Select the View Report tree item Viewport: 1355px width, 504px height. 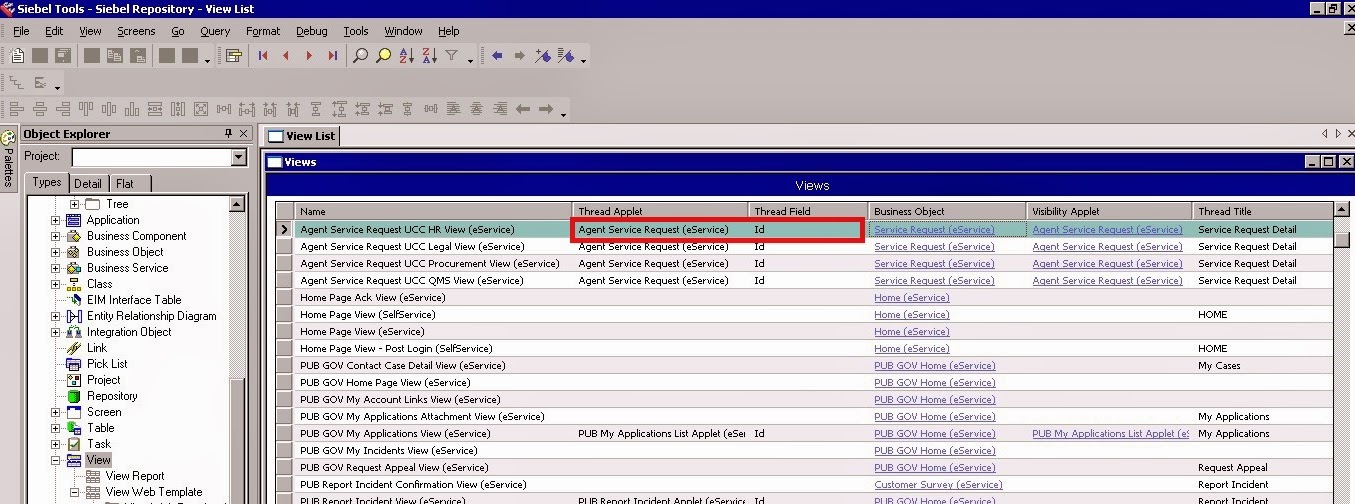pyautogui.click(x=135, y=476)
